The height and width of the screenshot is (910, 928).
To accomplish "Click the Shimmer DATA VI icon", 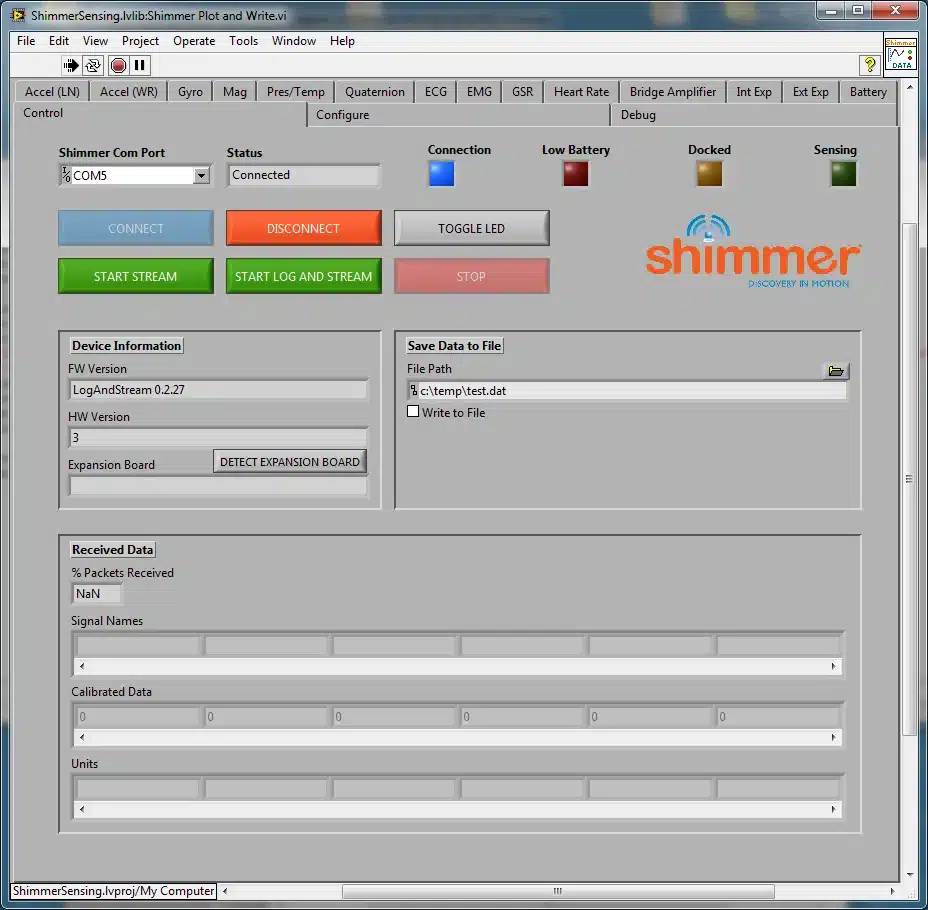I will [x=900, y=54].
